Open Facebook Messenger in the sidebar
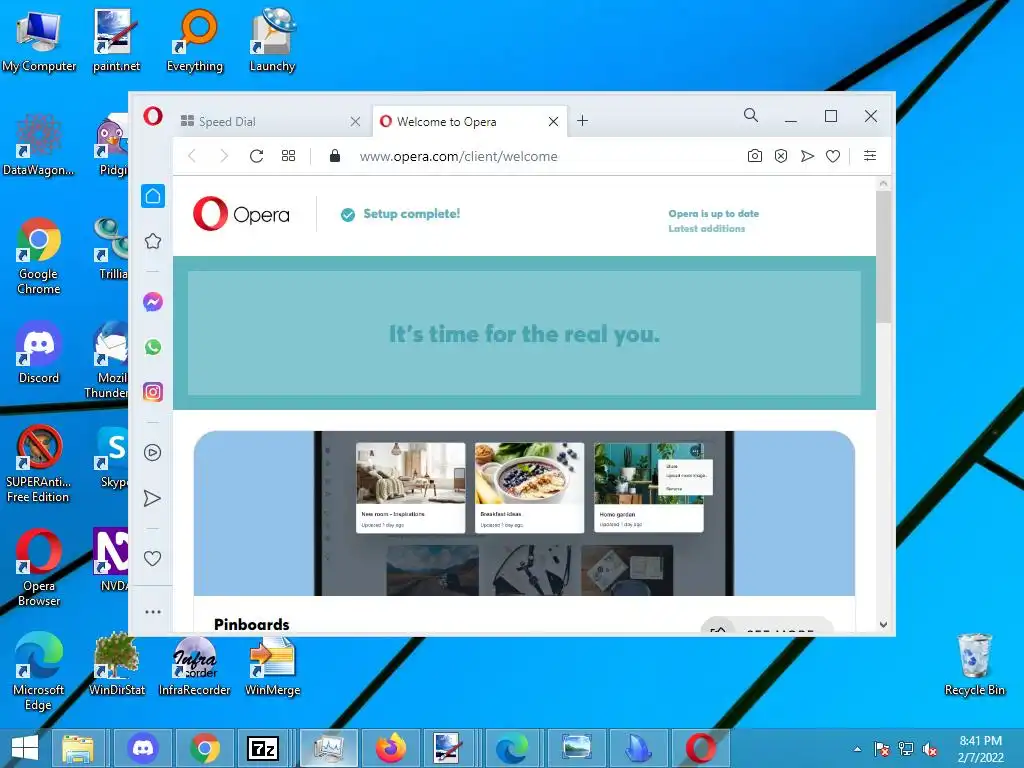Image resolution: width=1024 pixels, height=768 pixels. tap(153, 302)
